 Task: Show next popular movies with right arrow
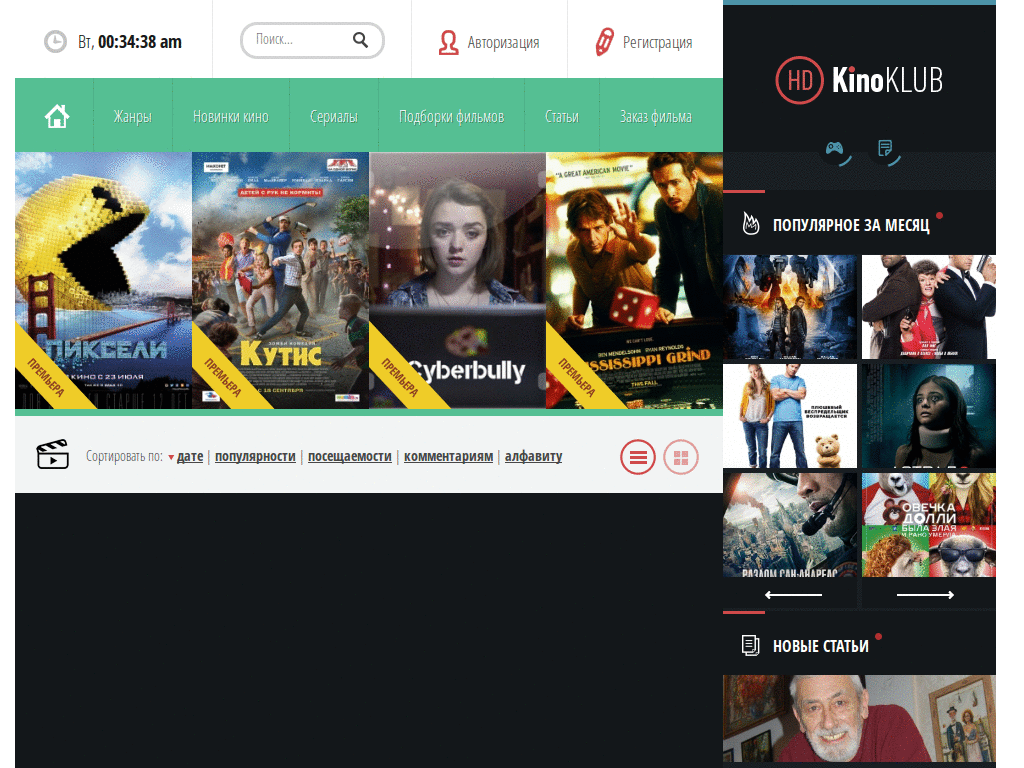925,595
